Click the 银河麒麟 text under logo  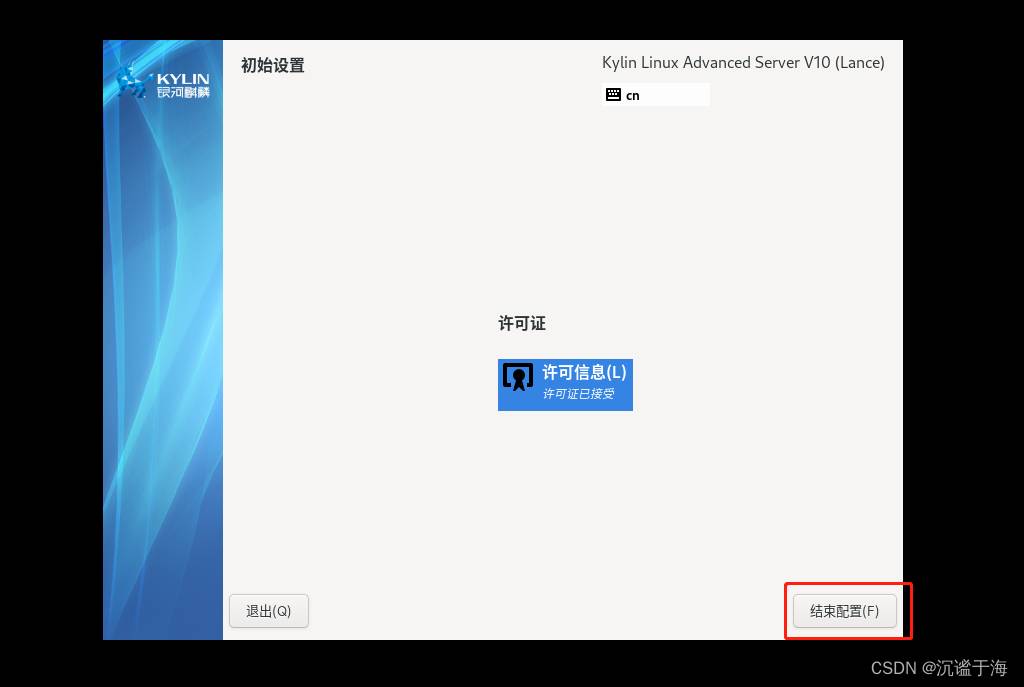click(183, 93)
